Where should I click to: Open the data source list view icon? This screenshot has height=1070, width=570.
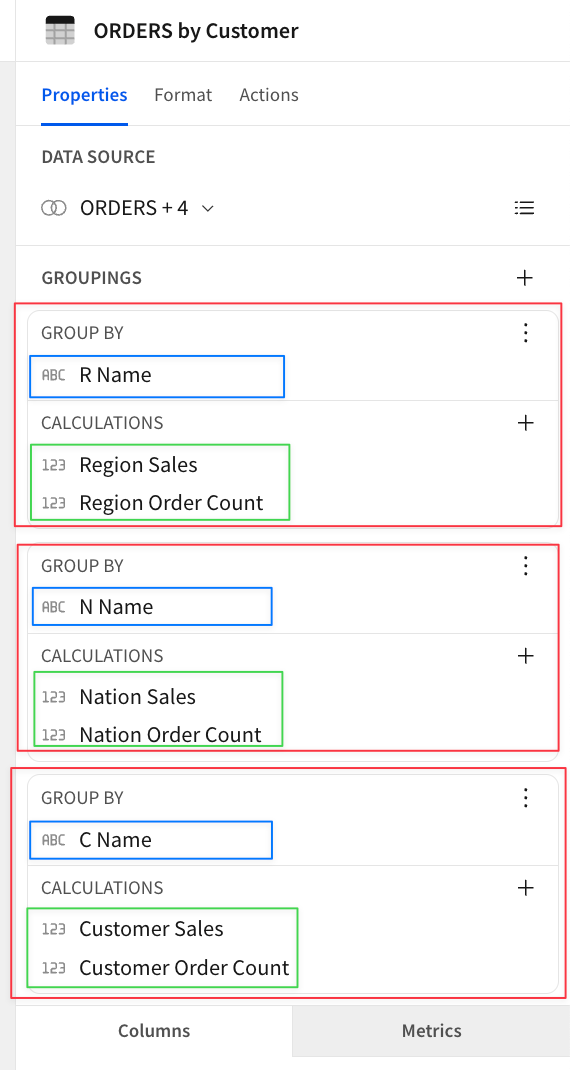coord(524,208)
